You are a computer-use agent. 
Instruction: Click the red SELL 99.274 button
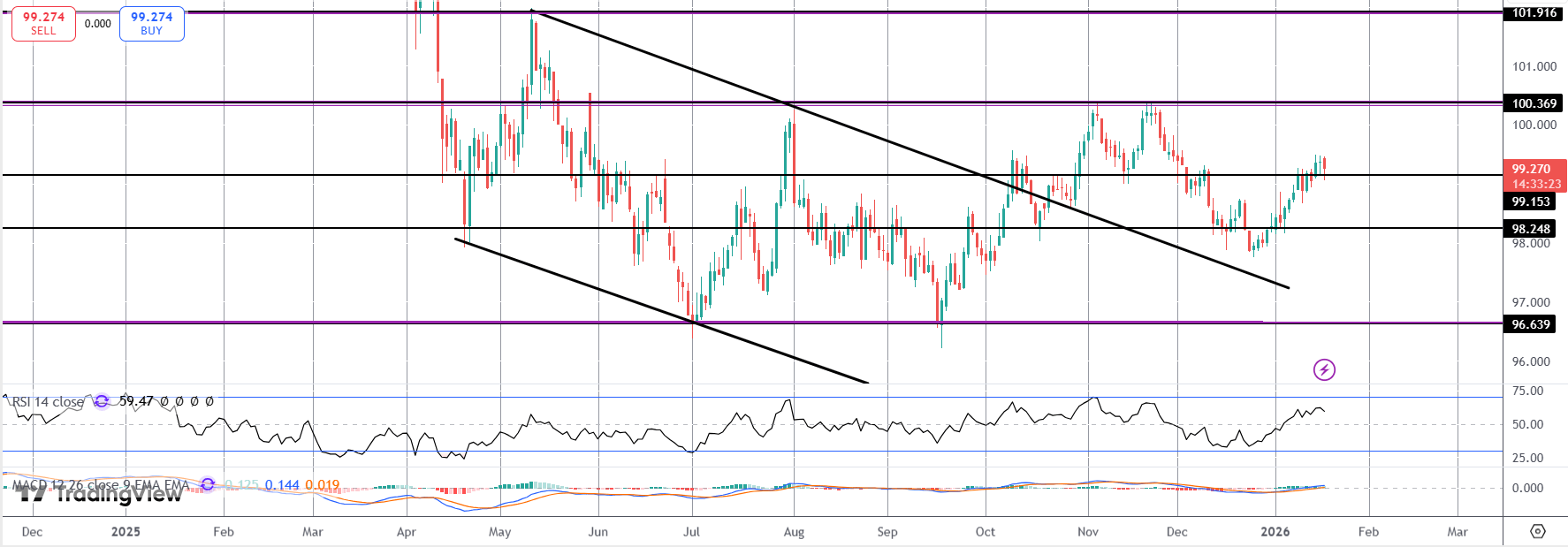pyautogui.click(x=43, y=24)
